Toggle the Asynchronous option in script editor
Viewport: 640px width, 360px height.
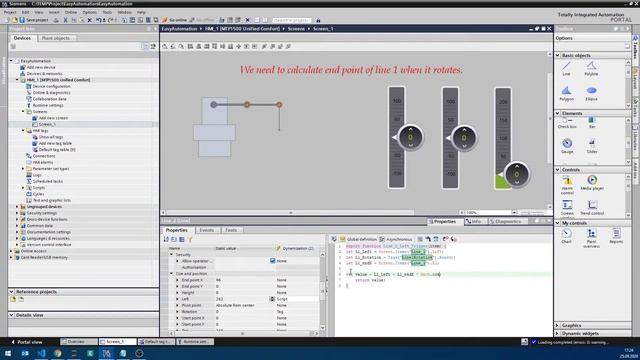pos(396,239)
